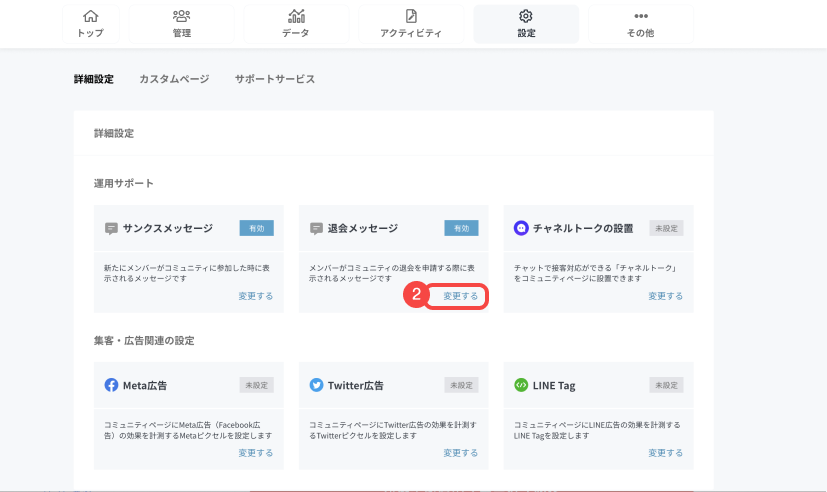Click the Meta advertising logo icon
The width and height of the screenshot is (827, 492).
112,385
